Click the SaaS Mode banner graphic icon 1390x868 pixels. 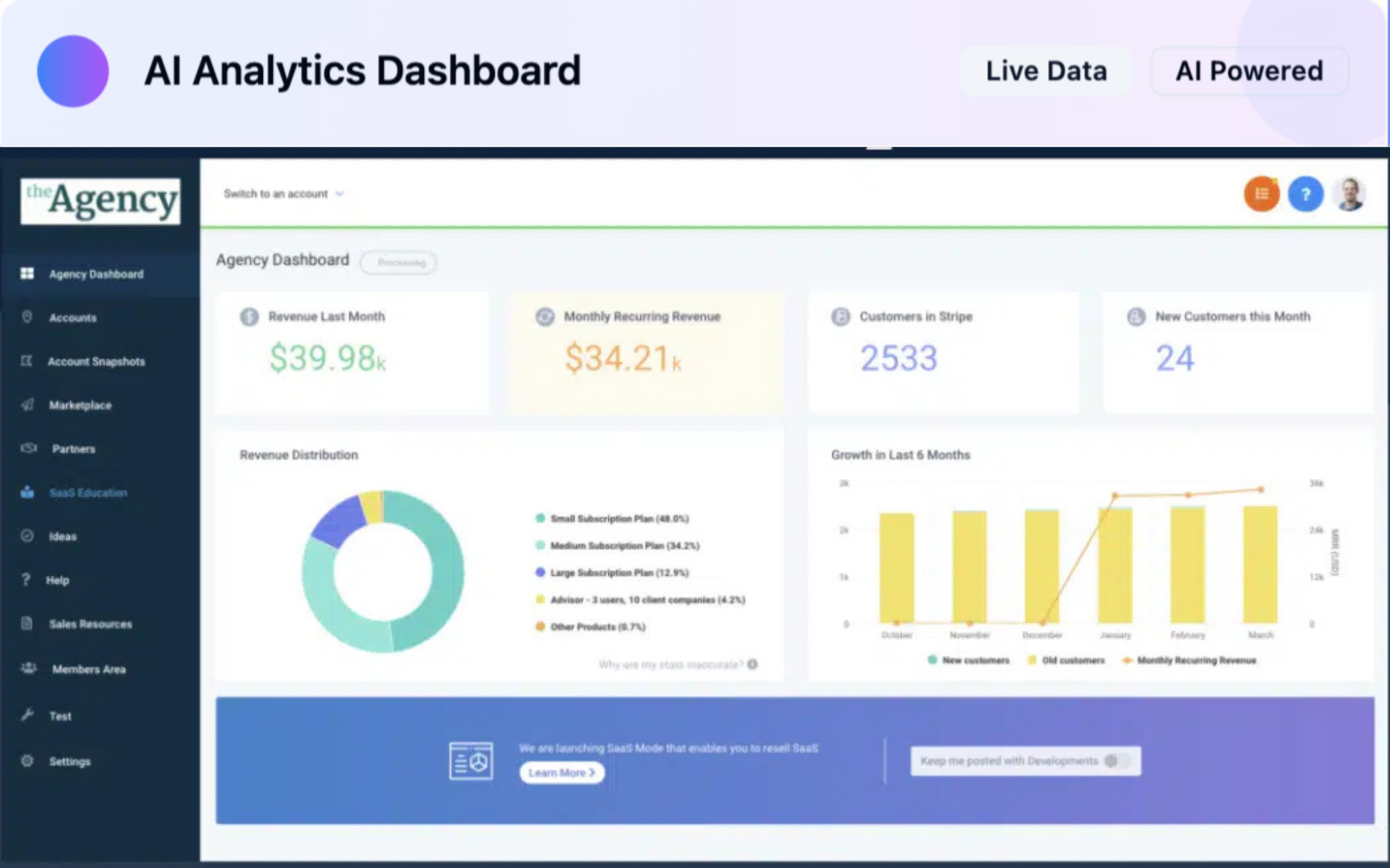pyautogui.click(x=470, y=761)
